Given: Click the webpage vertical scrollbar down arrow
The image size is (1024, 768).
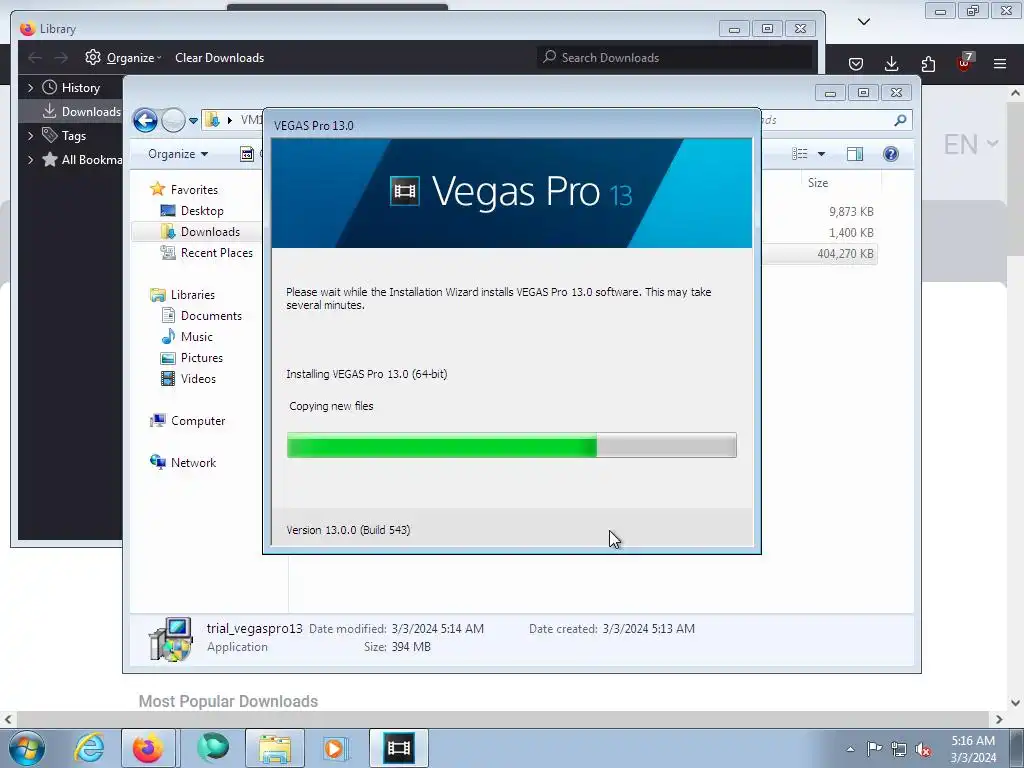Looking at the screenshot, I should tap(1016, 703).
